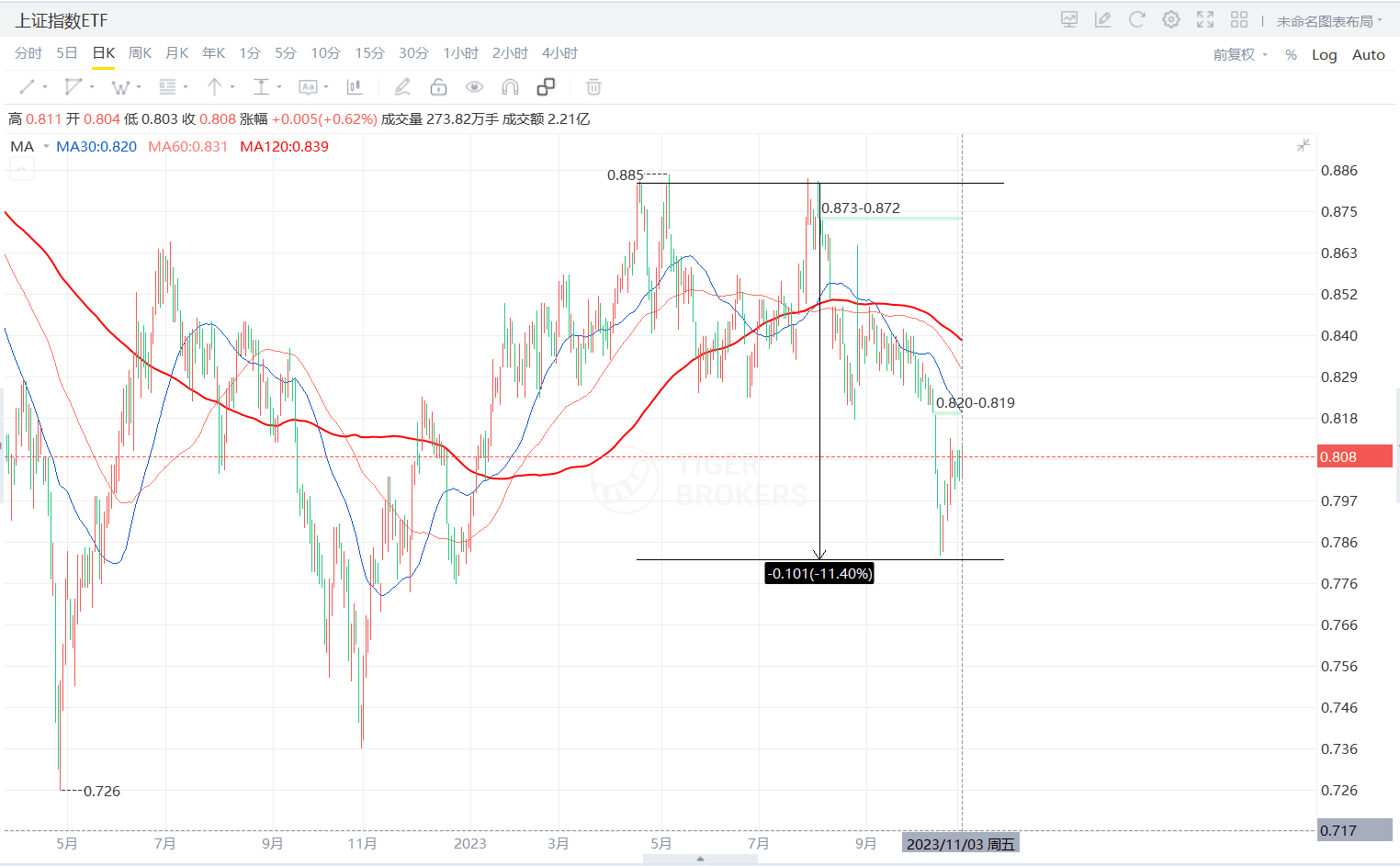Screen dimensions: 1400x866
Task: Select the Fibonacci level lines tool
Action: [x=167, y=87]
